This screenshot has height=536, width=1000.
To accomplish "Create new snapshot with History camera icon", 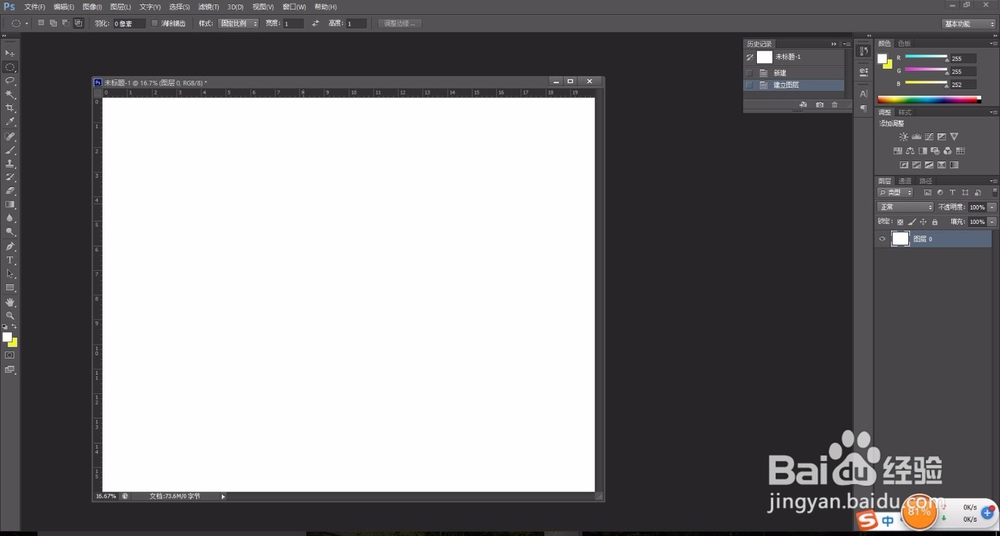I will (x=820, y=105).
